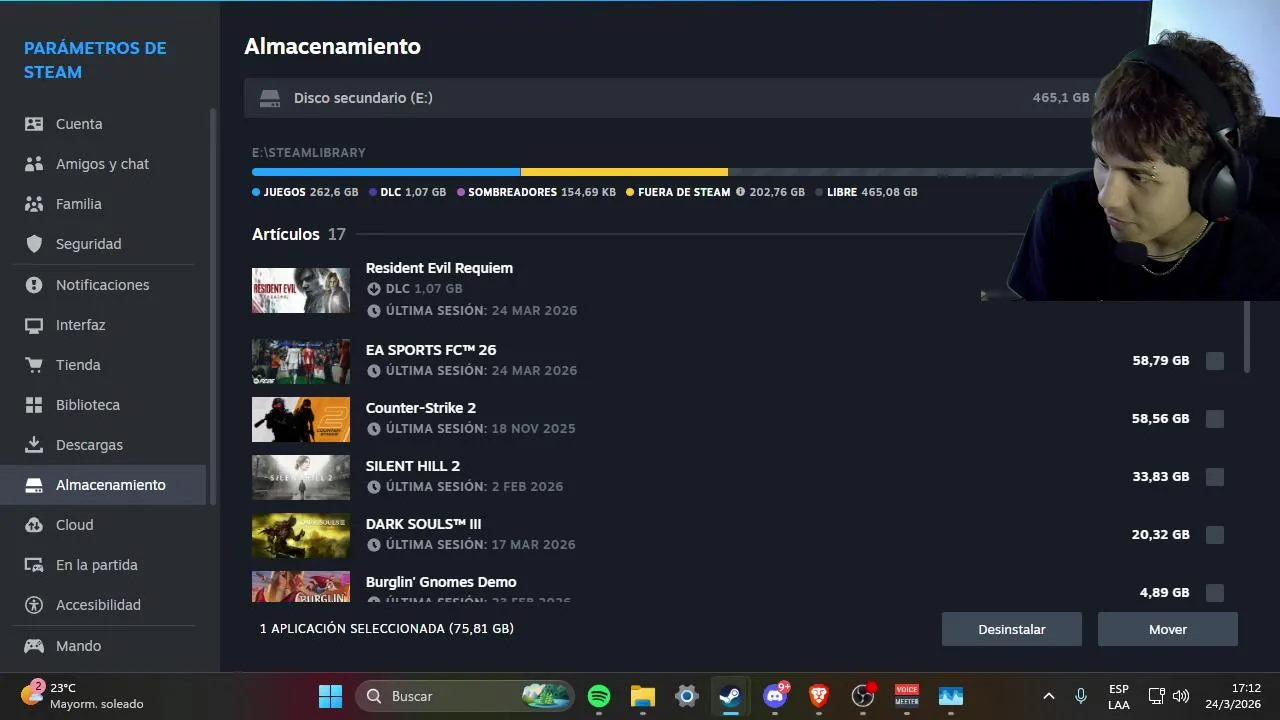Switch the ESP LAA input language

(1119, 696)
